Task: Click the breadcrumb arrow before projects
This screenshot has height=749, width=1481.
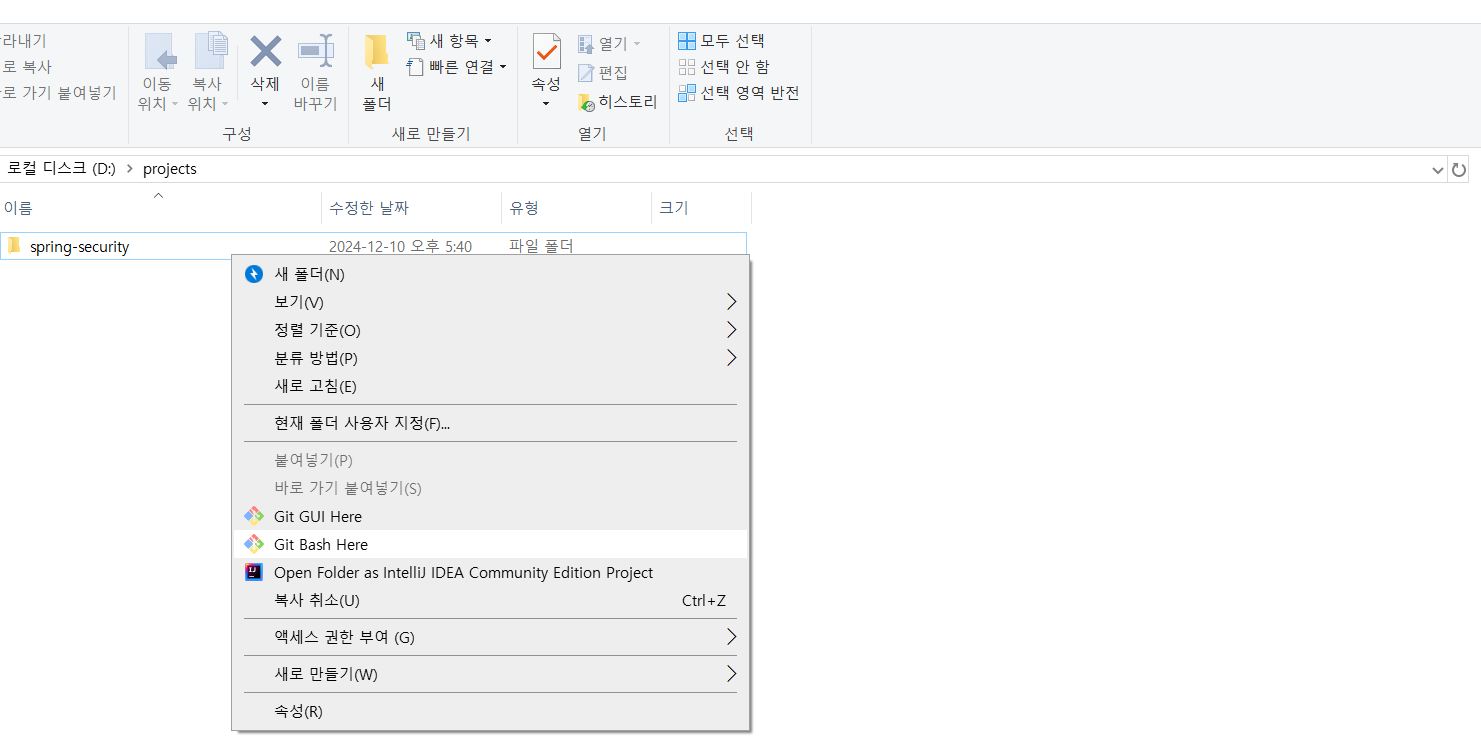Action: click(130, 169)
